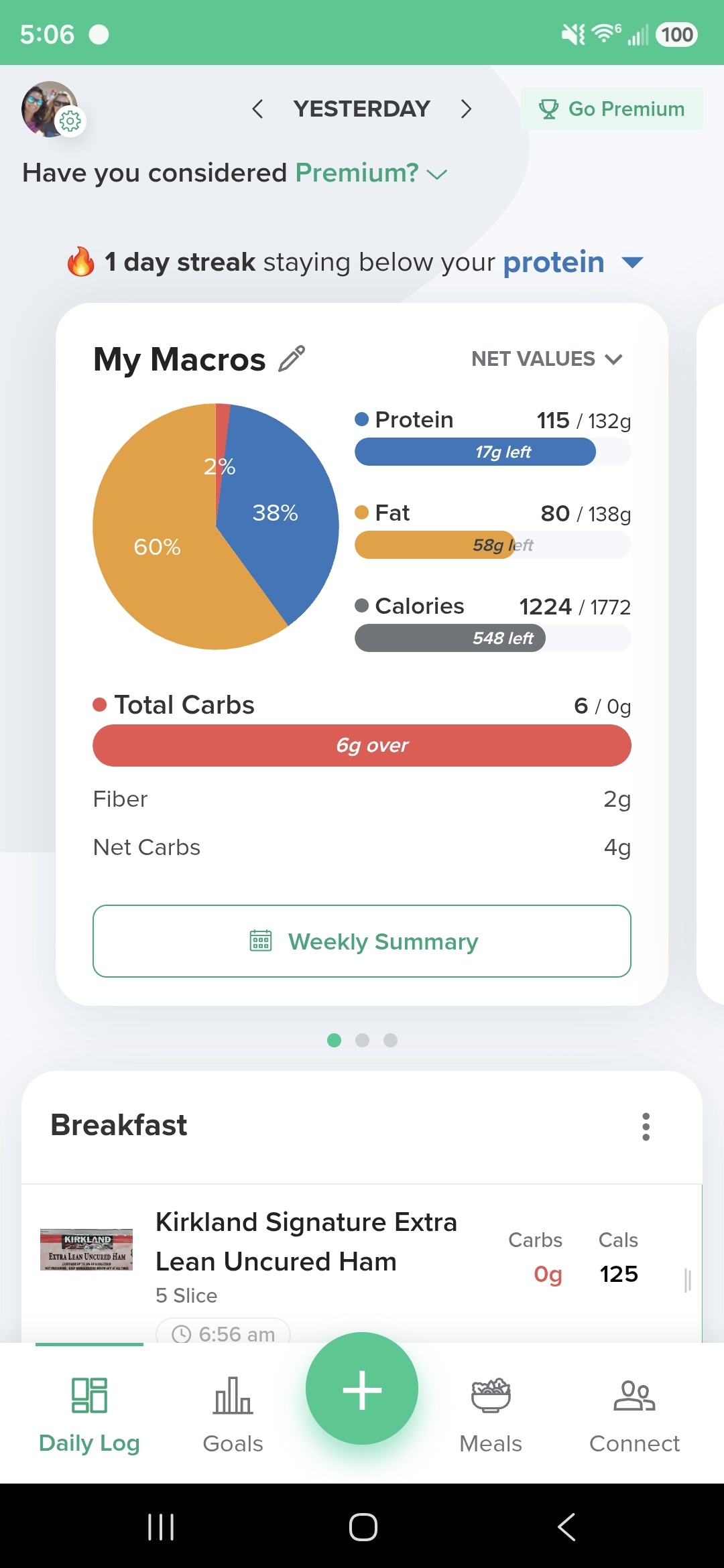Tap the Kirkland ham product thumbnail
The image size is (724, 1568).
tap(86, 1250)
